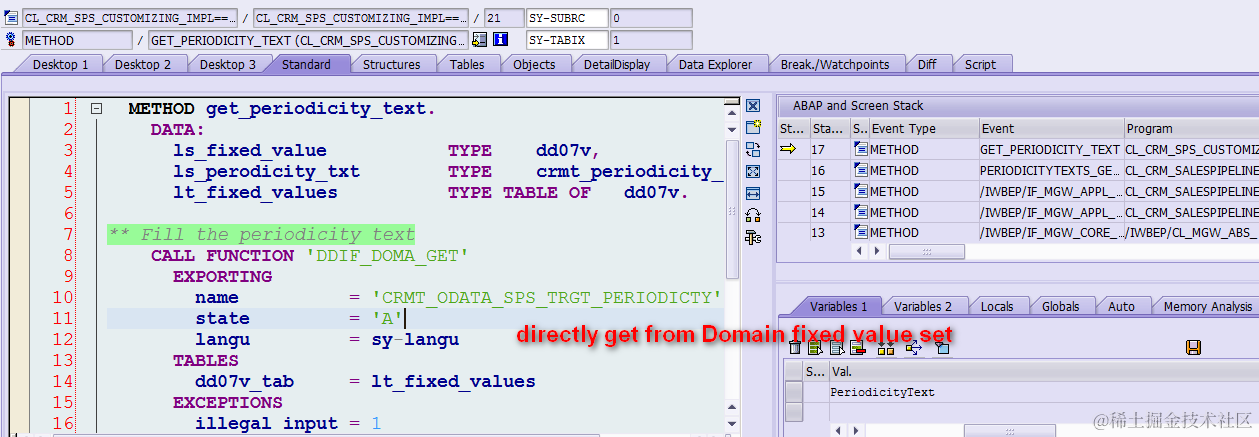The width and height of the screenshot is (1259, 437).
Task: Click the yellow layout icon in Variables toolbar
Action: pos(885,348)
